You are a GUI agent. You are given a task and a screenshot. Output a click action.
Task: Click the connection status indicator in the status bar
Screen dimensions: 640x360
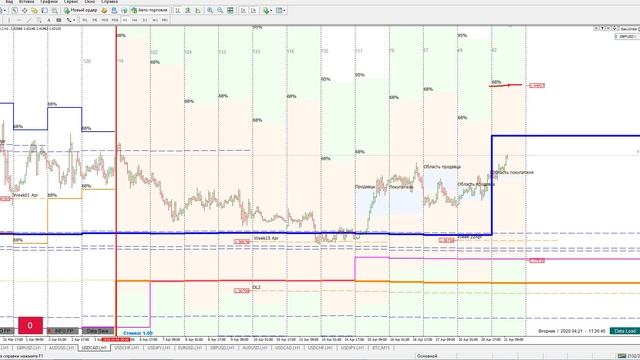(628, 356)
